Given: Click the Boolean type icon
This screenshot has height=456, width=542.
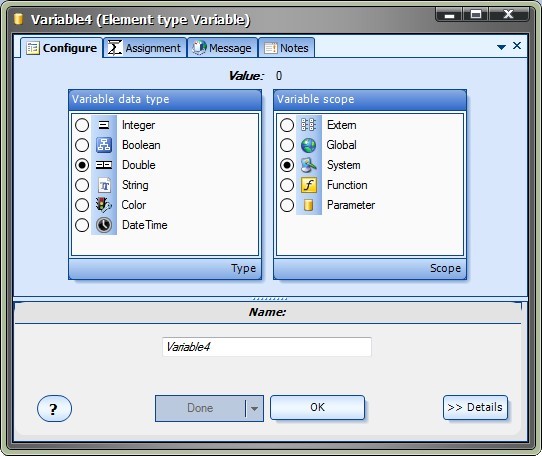Looking at the screenshot, I should 104,145.
